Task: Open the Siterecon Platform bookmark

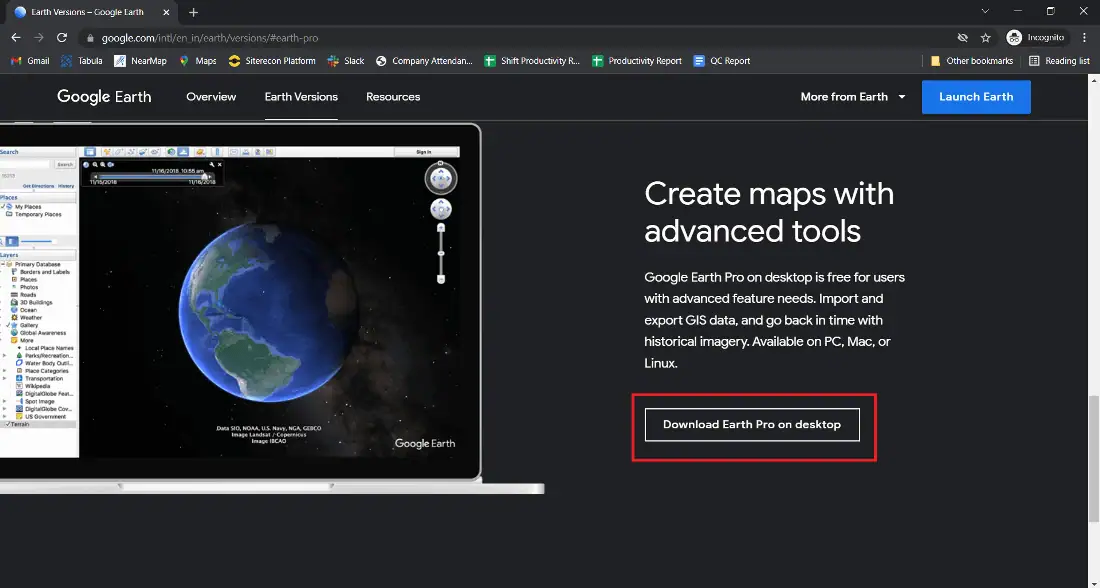Action: pyautogui.click(x=272, y=61)
